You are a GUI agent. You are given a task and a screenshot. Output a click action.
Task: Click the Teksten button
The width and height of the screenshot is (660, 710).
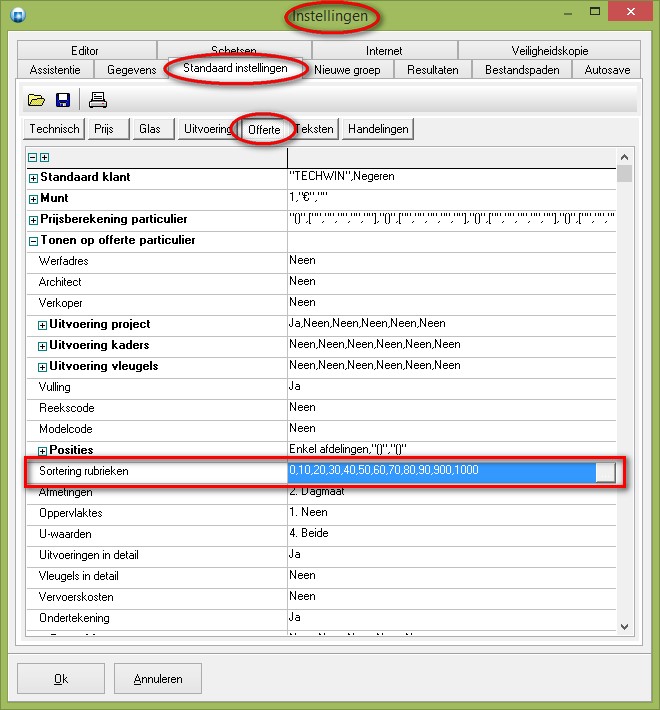(314, 129)
